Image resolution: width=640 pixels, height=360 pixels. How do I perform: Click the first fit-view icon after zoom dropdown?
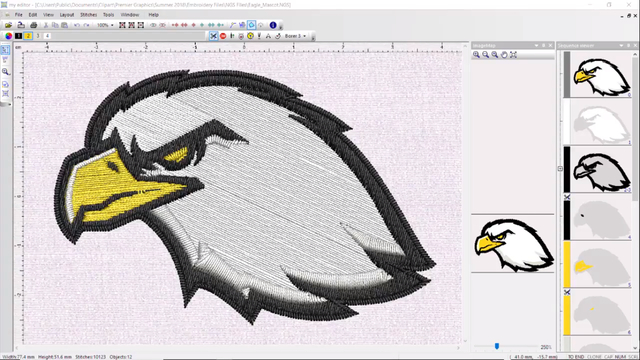(x=122, y=25)
